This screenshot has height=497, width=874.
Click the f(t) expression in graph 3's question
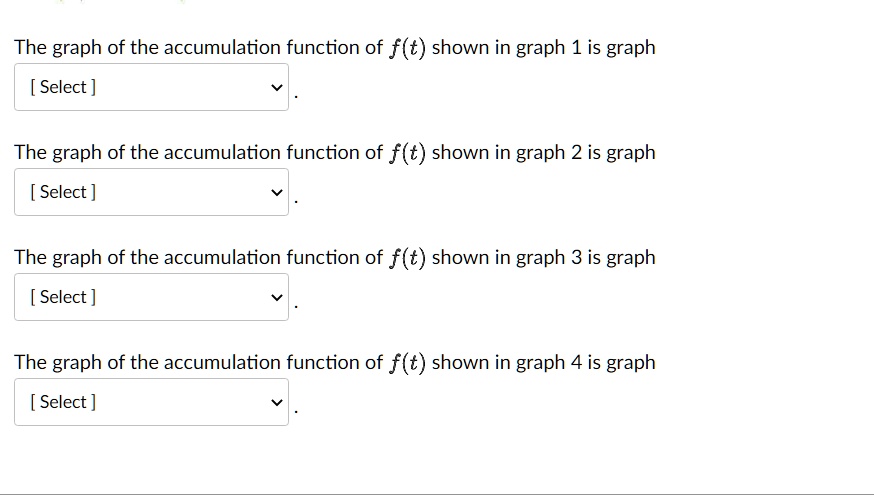click(x=407, y=258)
